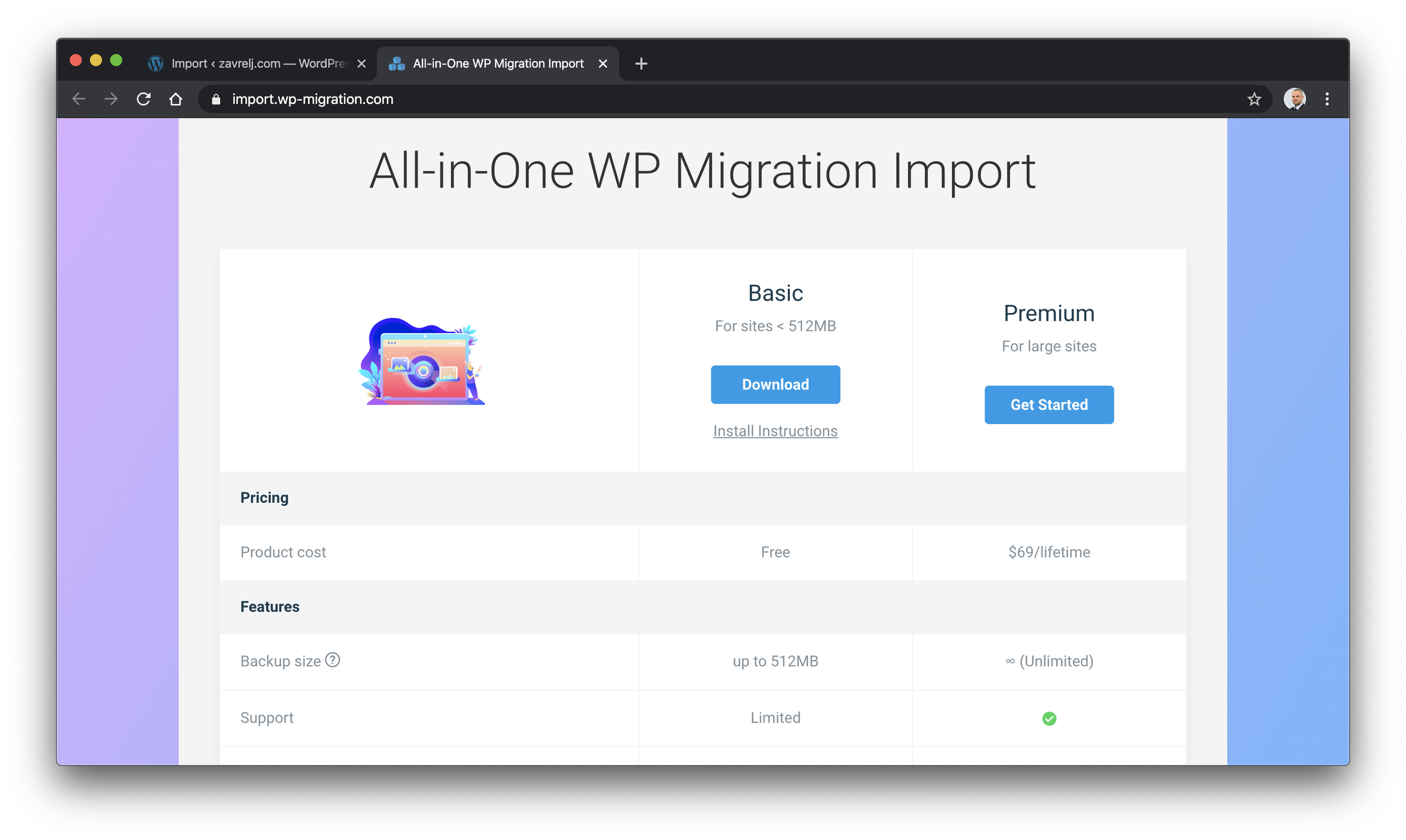This screenshot has width=1406, height=840.
Task: Show the Backup size help tooltip icon
Action: tap(332, 660)
